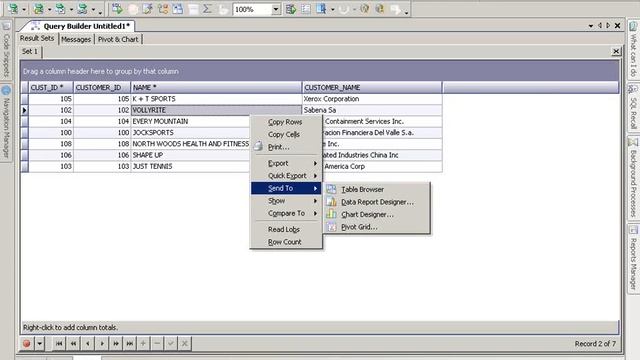
Task: Go to the previous record
Action: click(x=87, y=344)
